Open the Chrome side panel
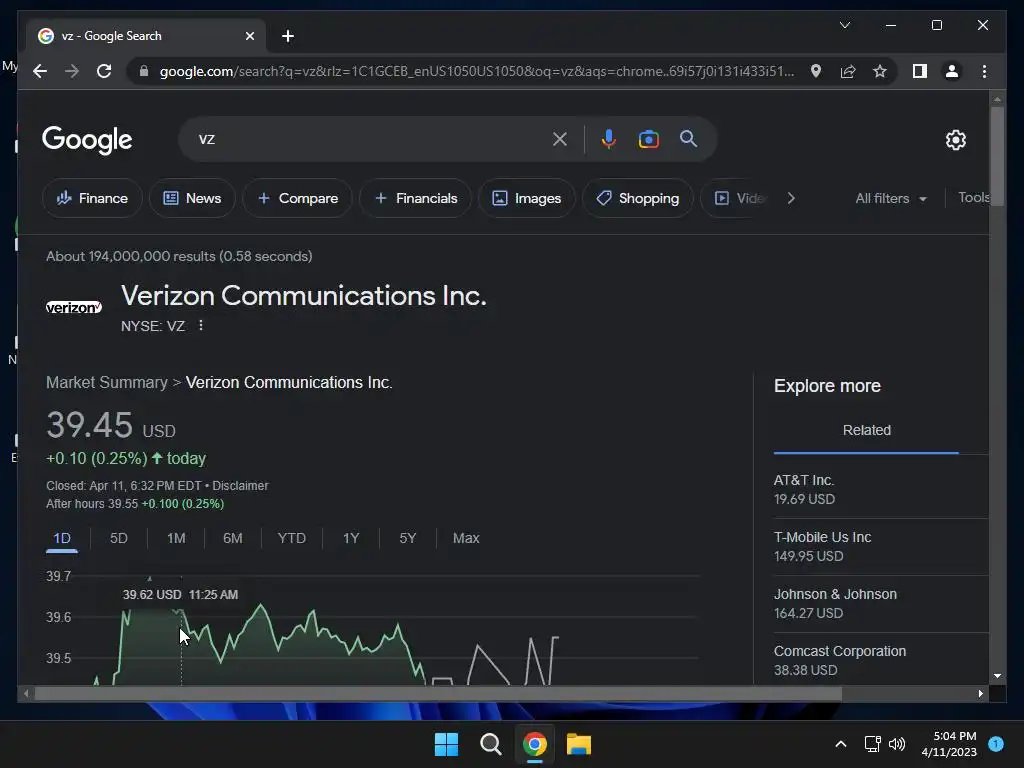This screenshot has height=768, width=1024. point(920,71)
